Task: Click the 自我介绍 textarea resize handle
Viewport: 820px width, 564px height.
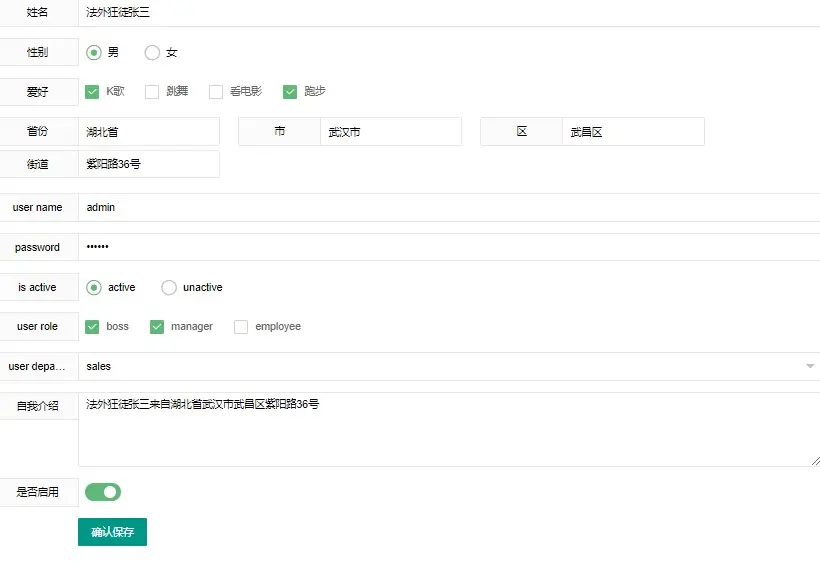Action: (815, 461)
